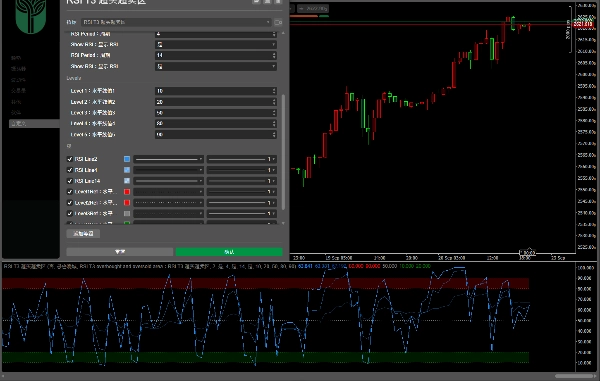Select the highlighted sidebar category item
The height and width of the screenshot is (381, 600).
click(x=34, y=124)
